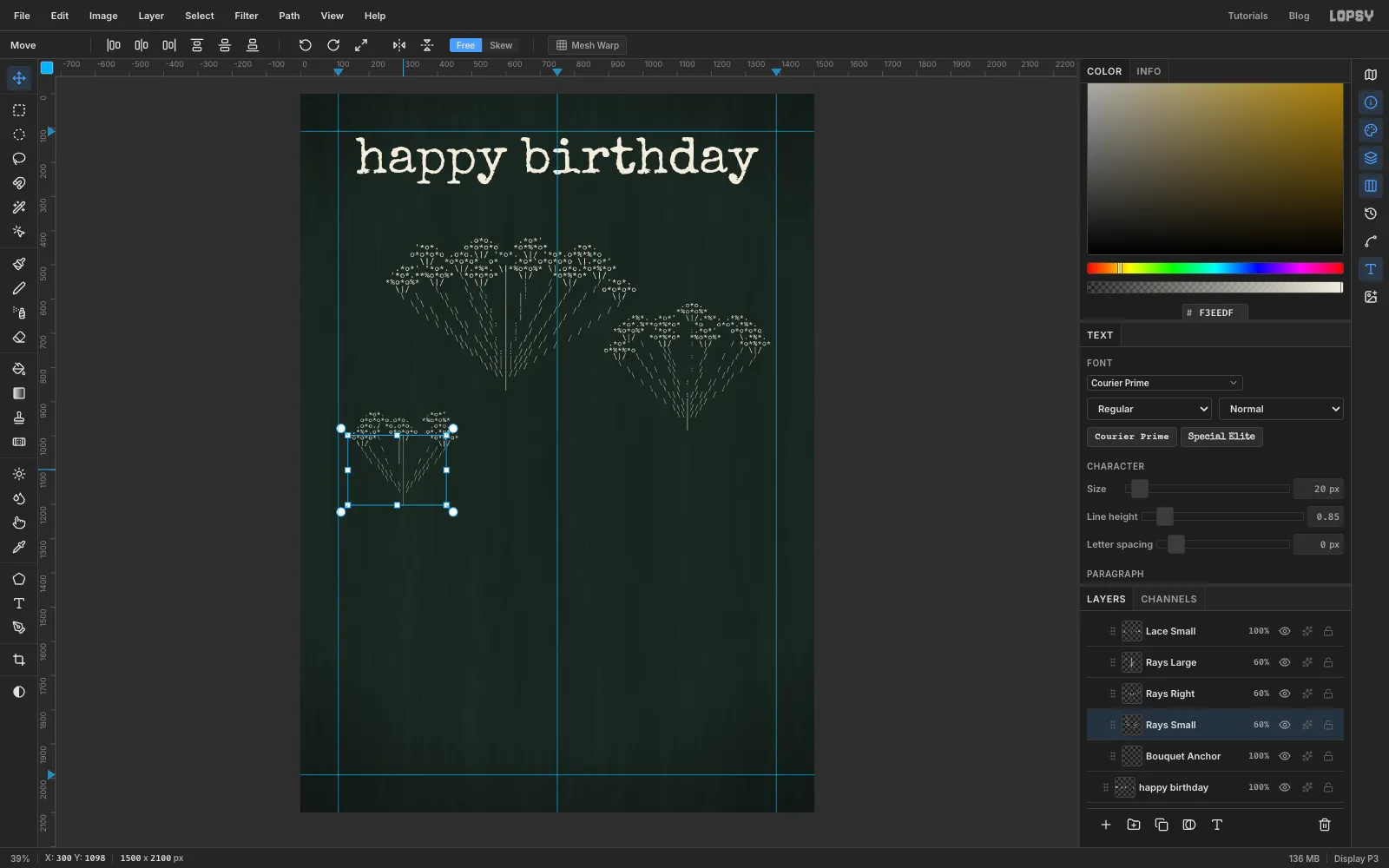Viewport: 1389px width, 868px height.
Task: Click the delete layer trash icon
Action: 1325,825
